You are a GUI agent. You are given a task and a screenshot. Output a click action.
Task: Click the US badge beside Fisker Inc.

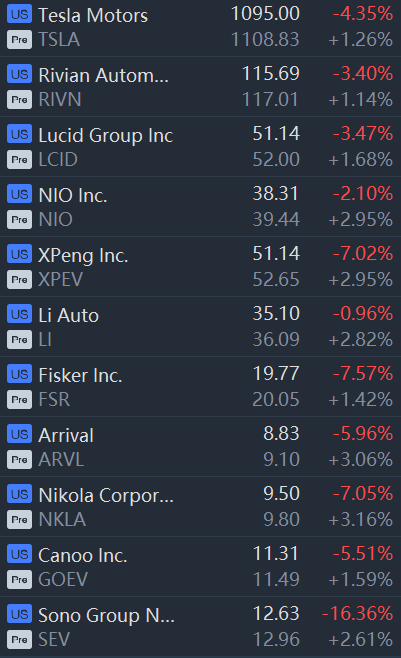coord(19,374)
